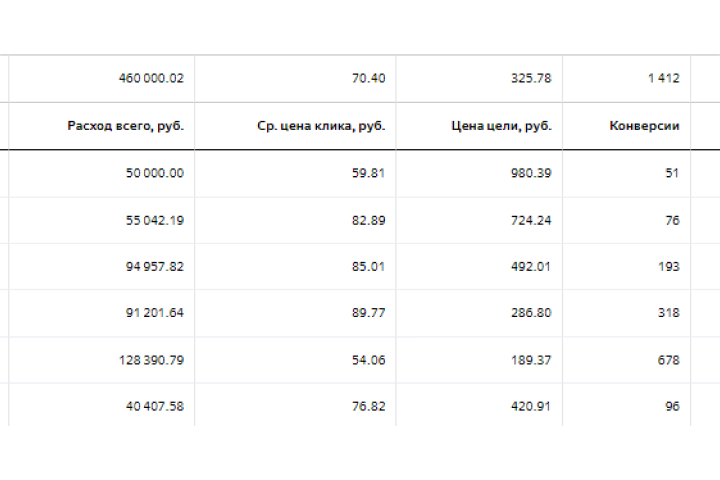Click the conversions value 678
The image size is (720, 480).
[668, 360]
